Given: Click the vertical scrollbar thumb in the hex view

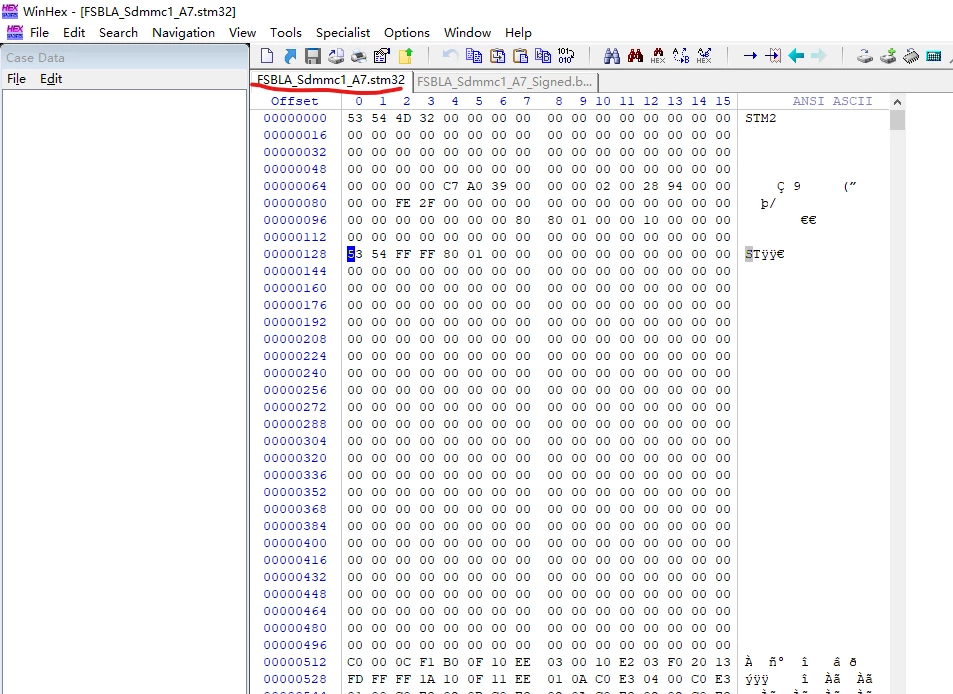Looking at the screenshot, I should [897, 120].
